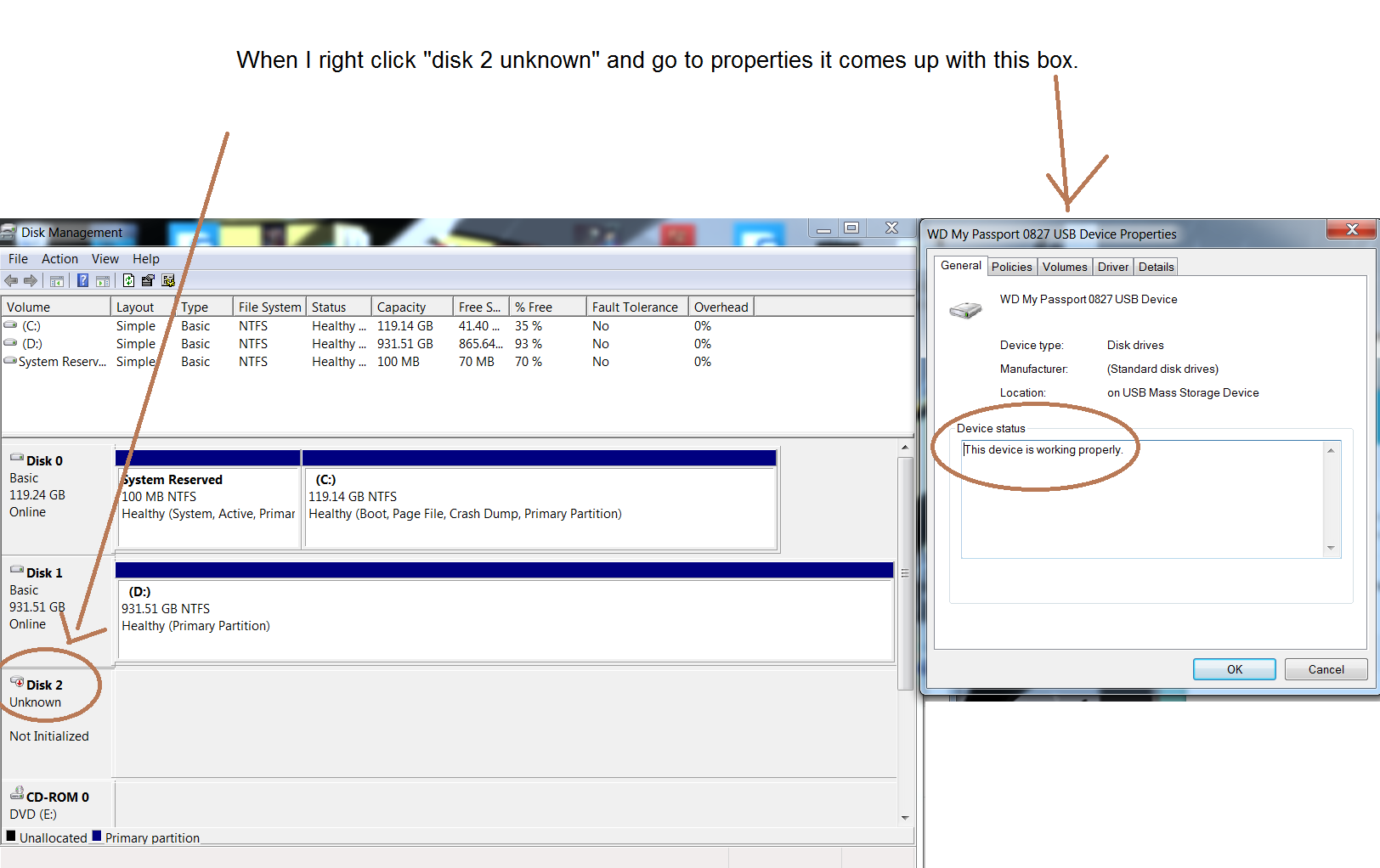Close the device properties dialog
Viewport: 1380px width, 868px height.
[x=1351, y=229]
